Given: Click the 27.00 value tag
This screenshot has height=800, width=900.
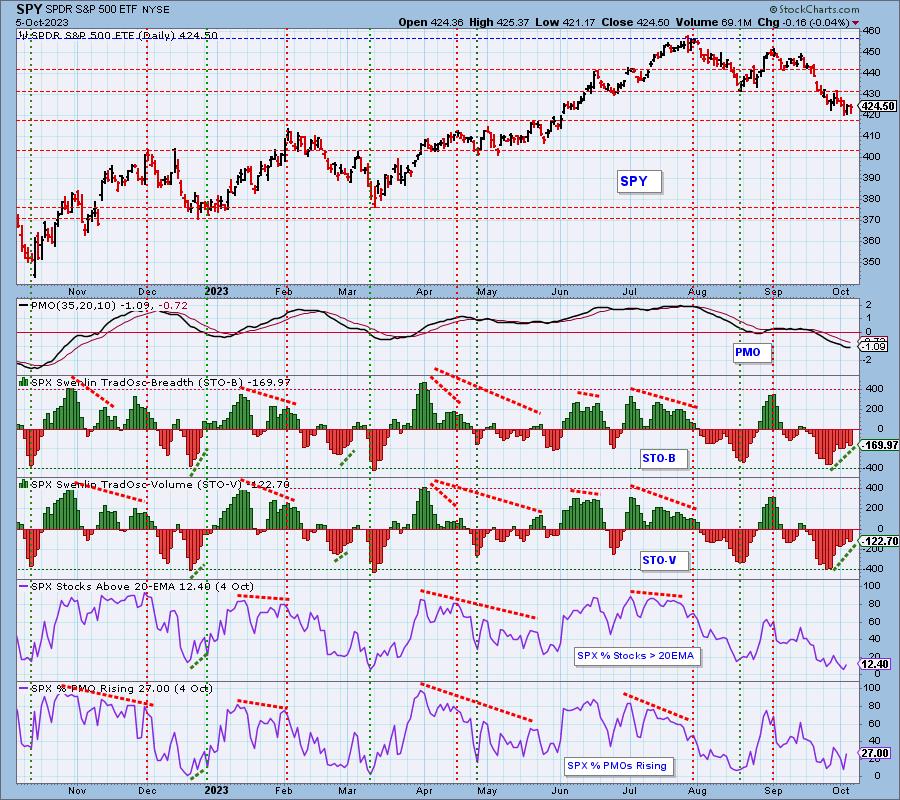Looking at the screenshot, I should click(875, 754).
